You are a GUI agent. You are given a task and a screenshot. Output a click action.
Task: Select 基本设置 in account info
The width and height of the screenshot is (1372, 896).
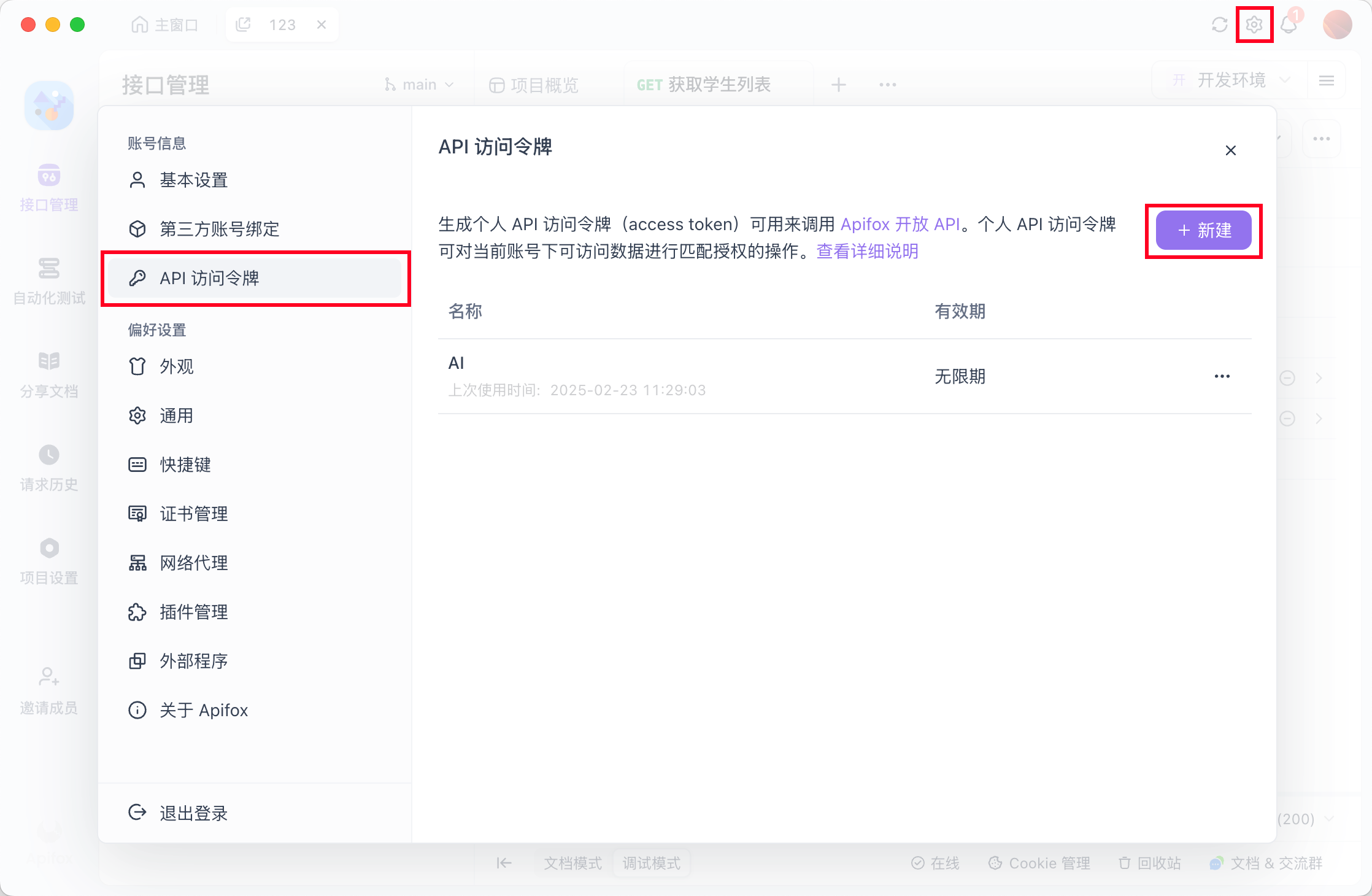[193, 180]
